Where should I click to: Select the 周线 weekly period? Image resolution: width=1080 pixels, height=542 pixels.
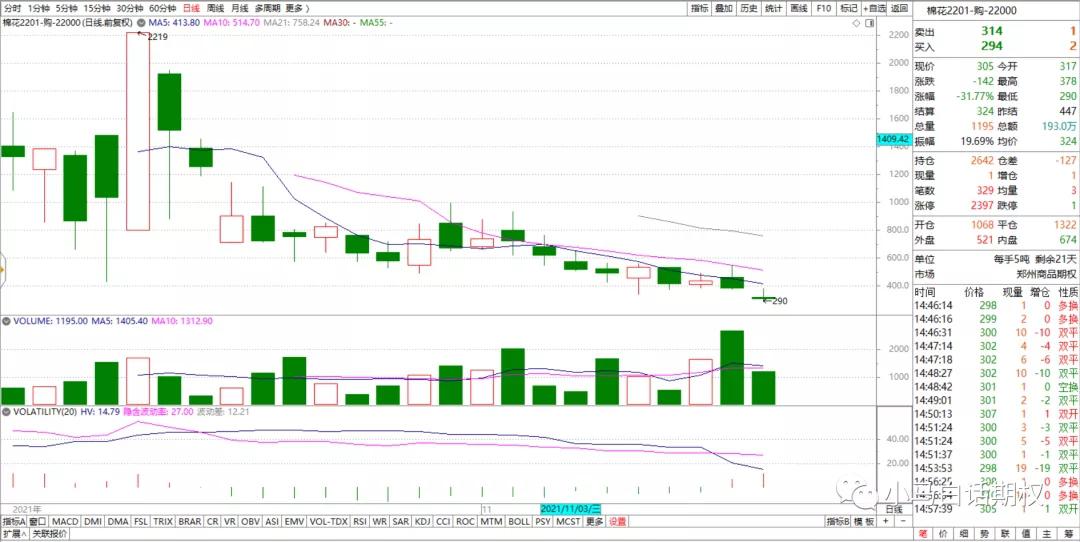pyautogui.click(x=214, y=8)
